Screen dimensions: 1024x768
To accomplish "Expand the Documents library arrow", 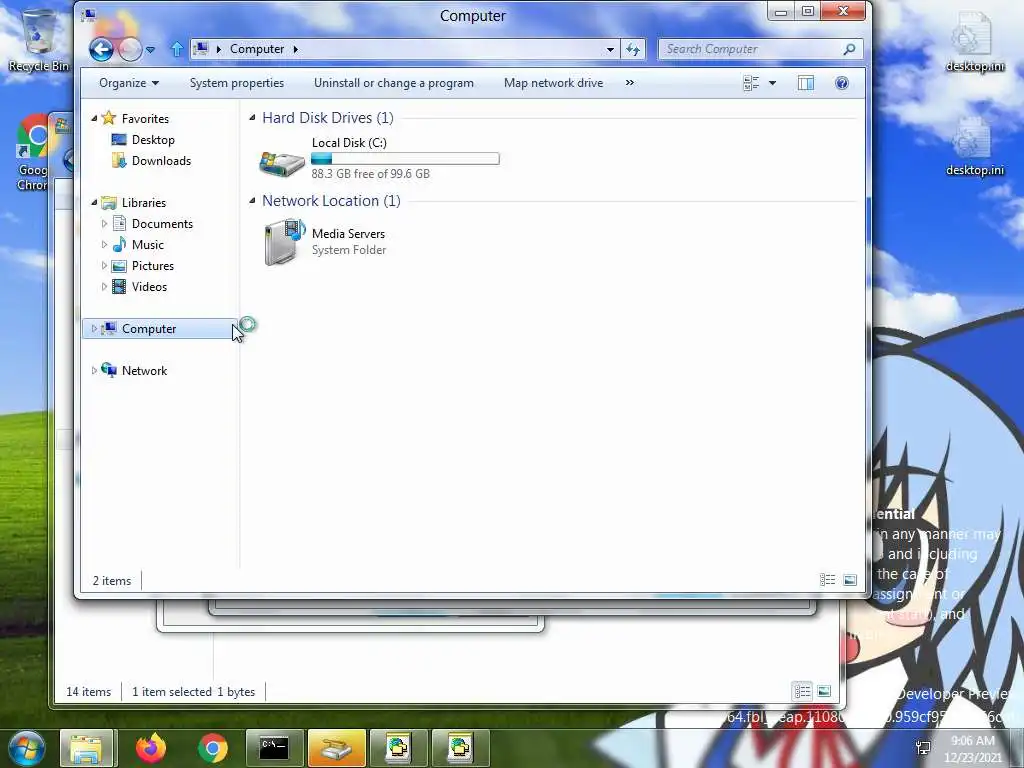I will [x=104, y=223].
